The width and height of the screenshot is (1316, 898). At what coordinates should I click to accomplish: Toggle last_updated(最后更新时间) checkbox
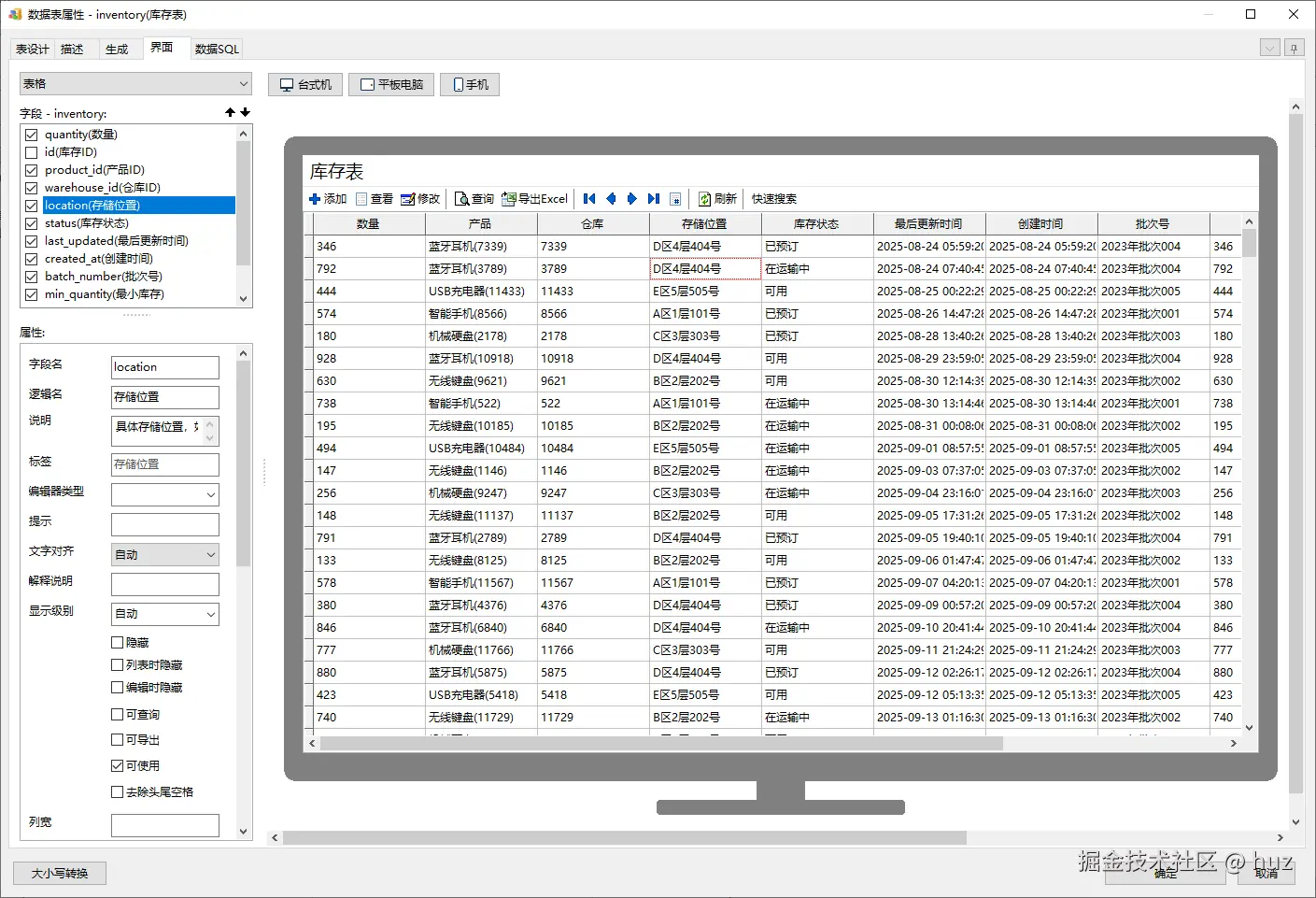pos(32,241)
